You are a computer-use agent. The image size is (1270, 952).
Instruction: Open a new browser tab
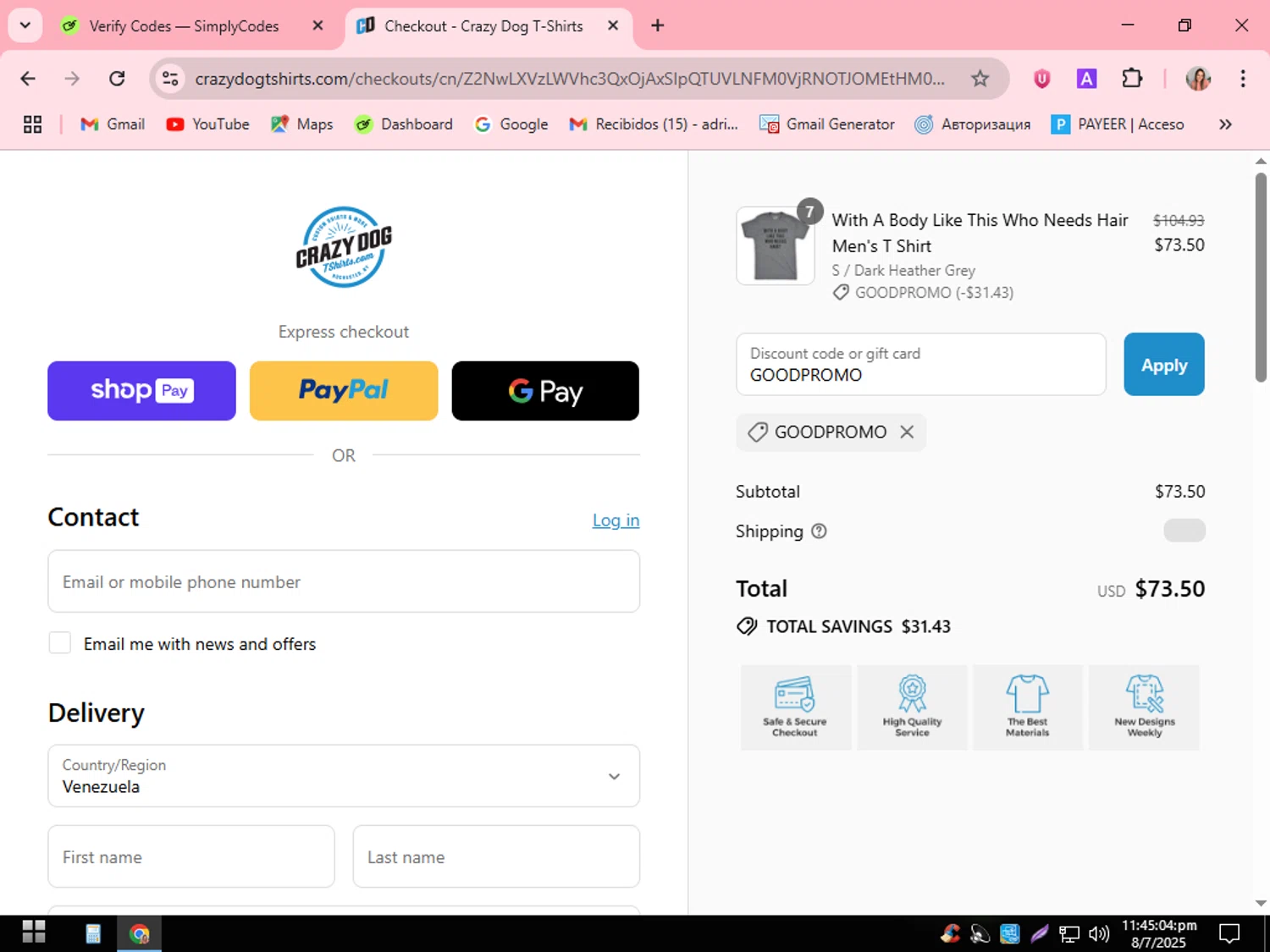658,25
